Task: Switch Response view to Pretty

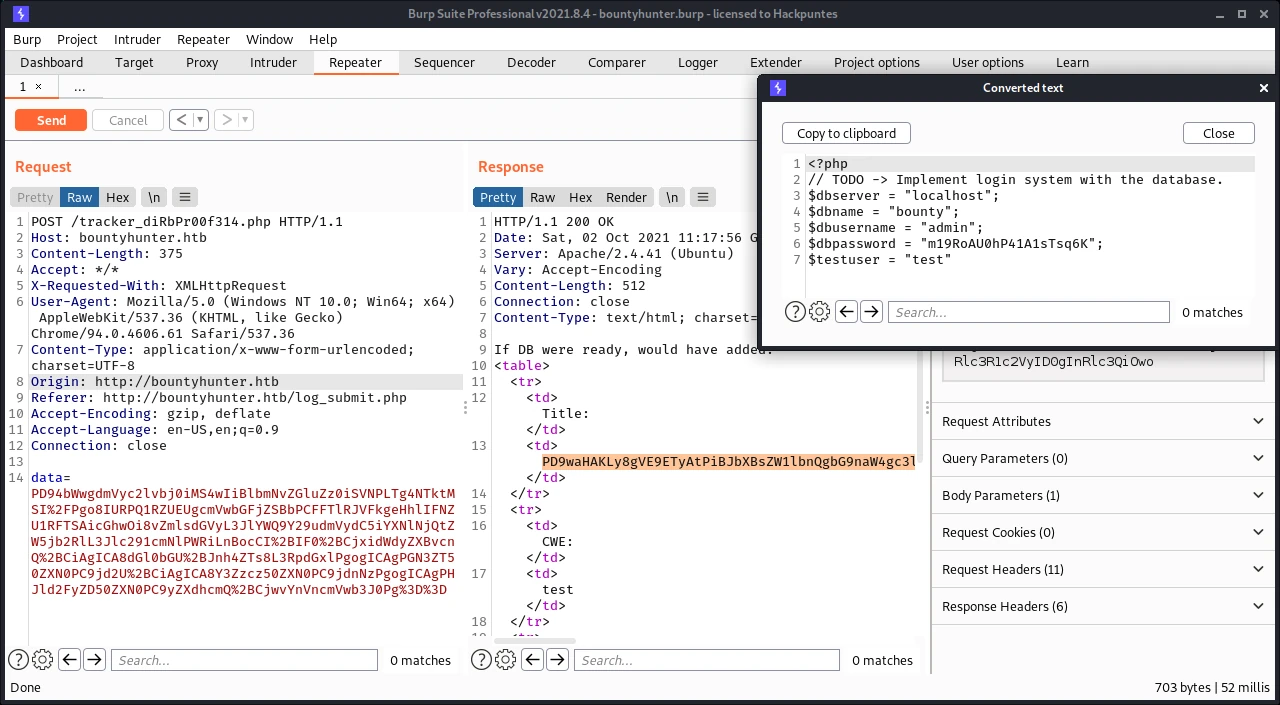Action: (498, 197)
